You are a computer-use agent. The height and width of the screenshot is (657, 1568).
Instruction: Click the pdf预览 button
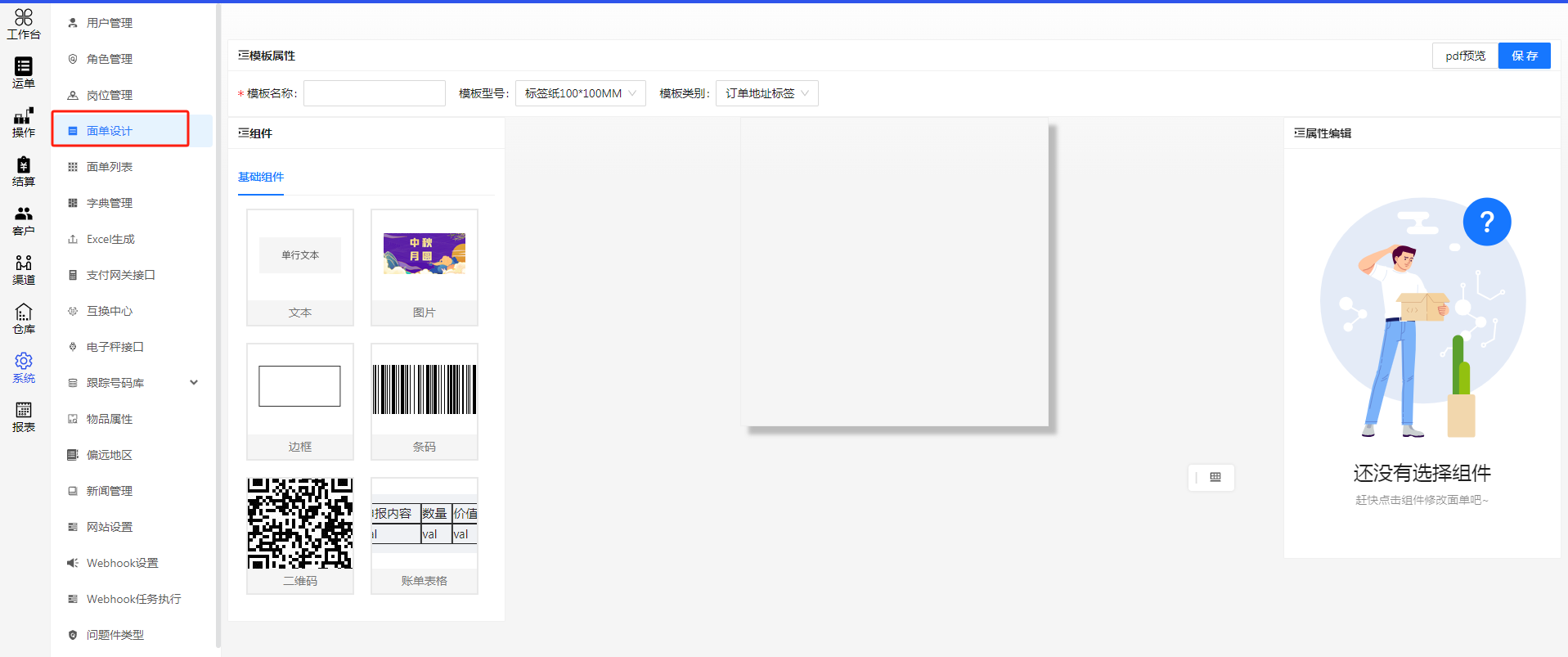1465,56
